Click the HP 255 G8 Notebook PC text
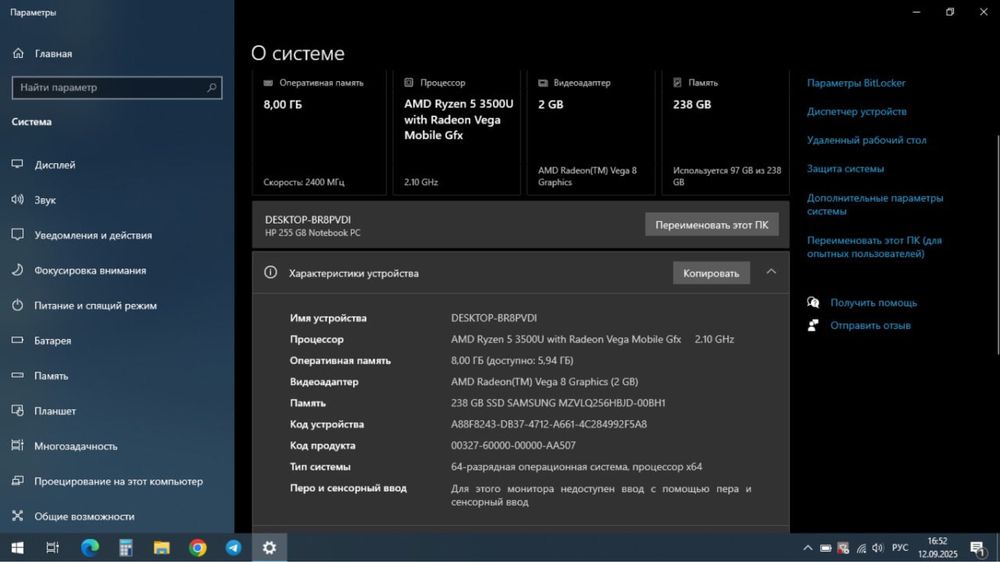The width and height of the screenshot is (1000, 562). tap(312, 233)
